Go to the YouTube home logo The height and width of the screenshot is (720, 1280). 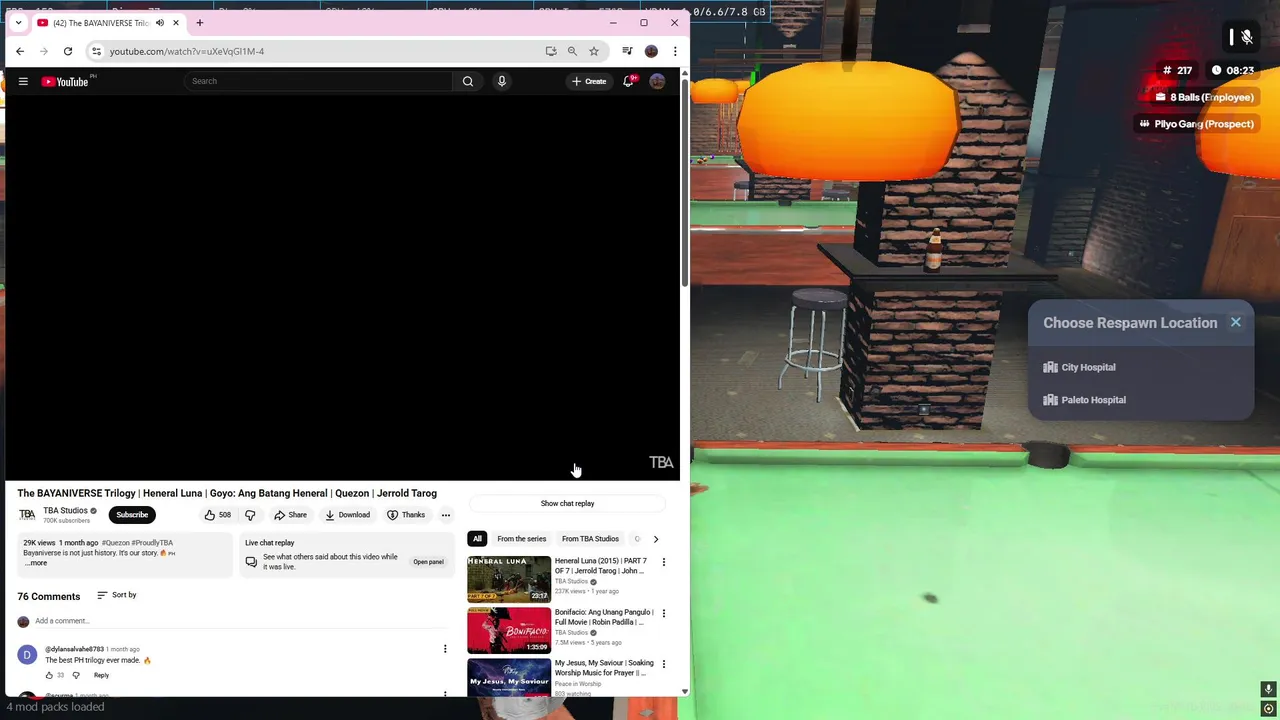[65, 81]
